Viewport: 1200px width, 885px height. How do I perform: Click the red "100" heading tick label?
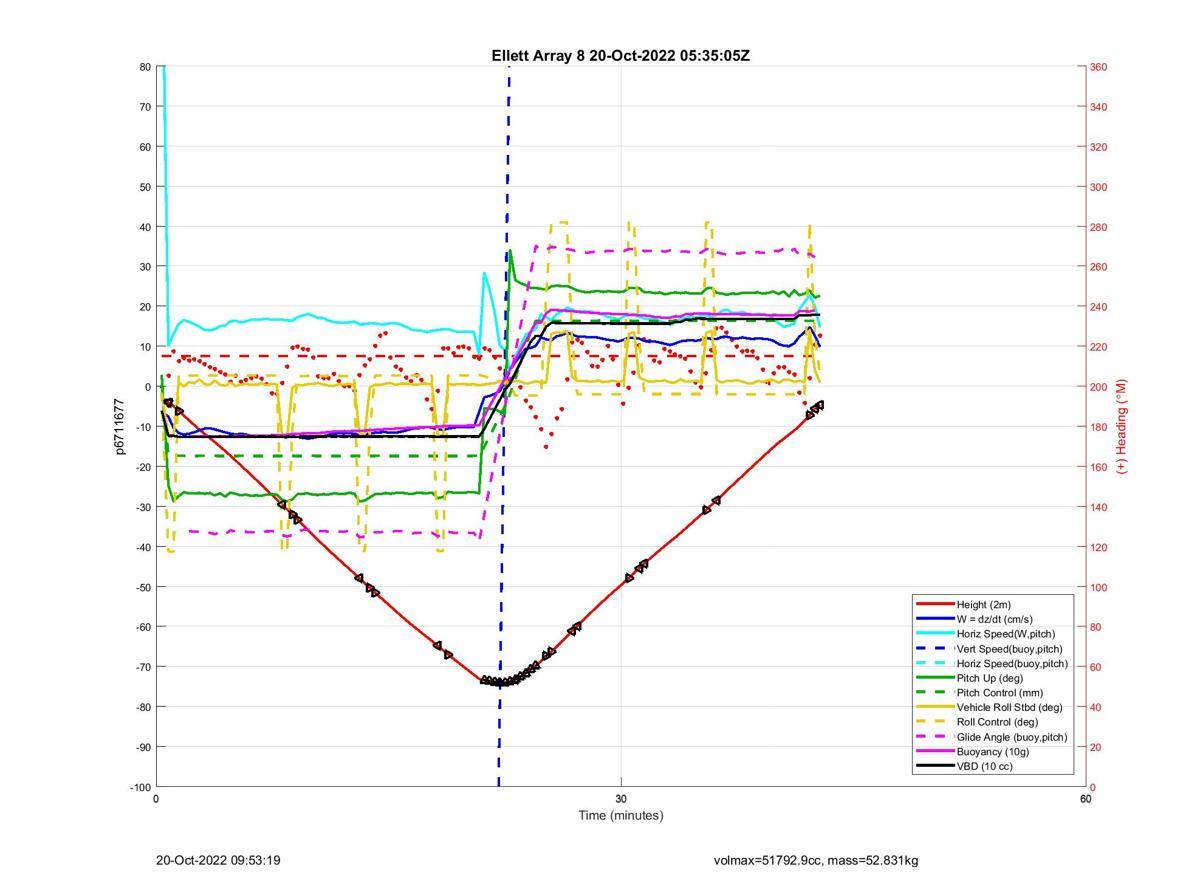1098,587
